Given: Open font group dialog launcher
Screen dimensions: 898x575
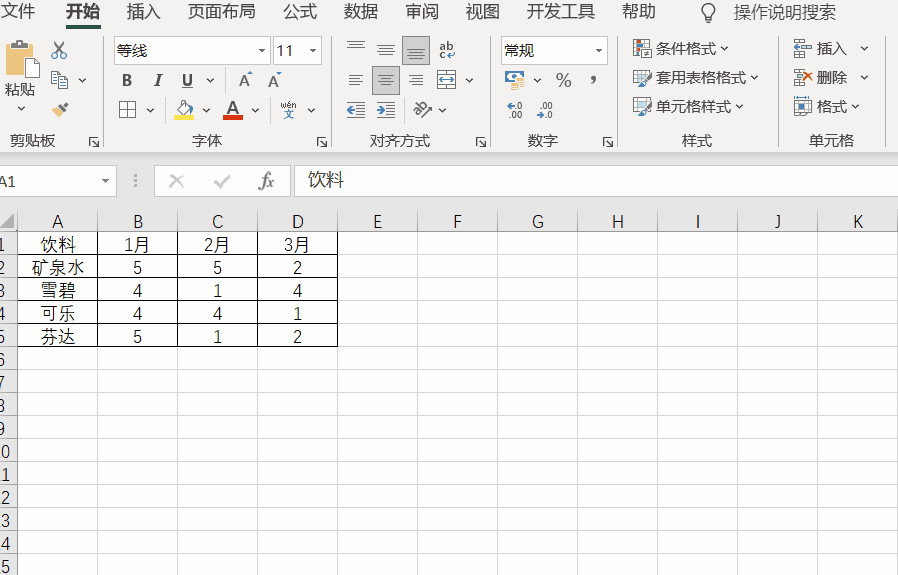Looking at the screenshot, I should pos(322,142).
